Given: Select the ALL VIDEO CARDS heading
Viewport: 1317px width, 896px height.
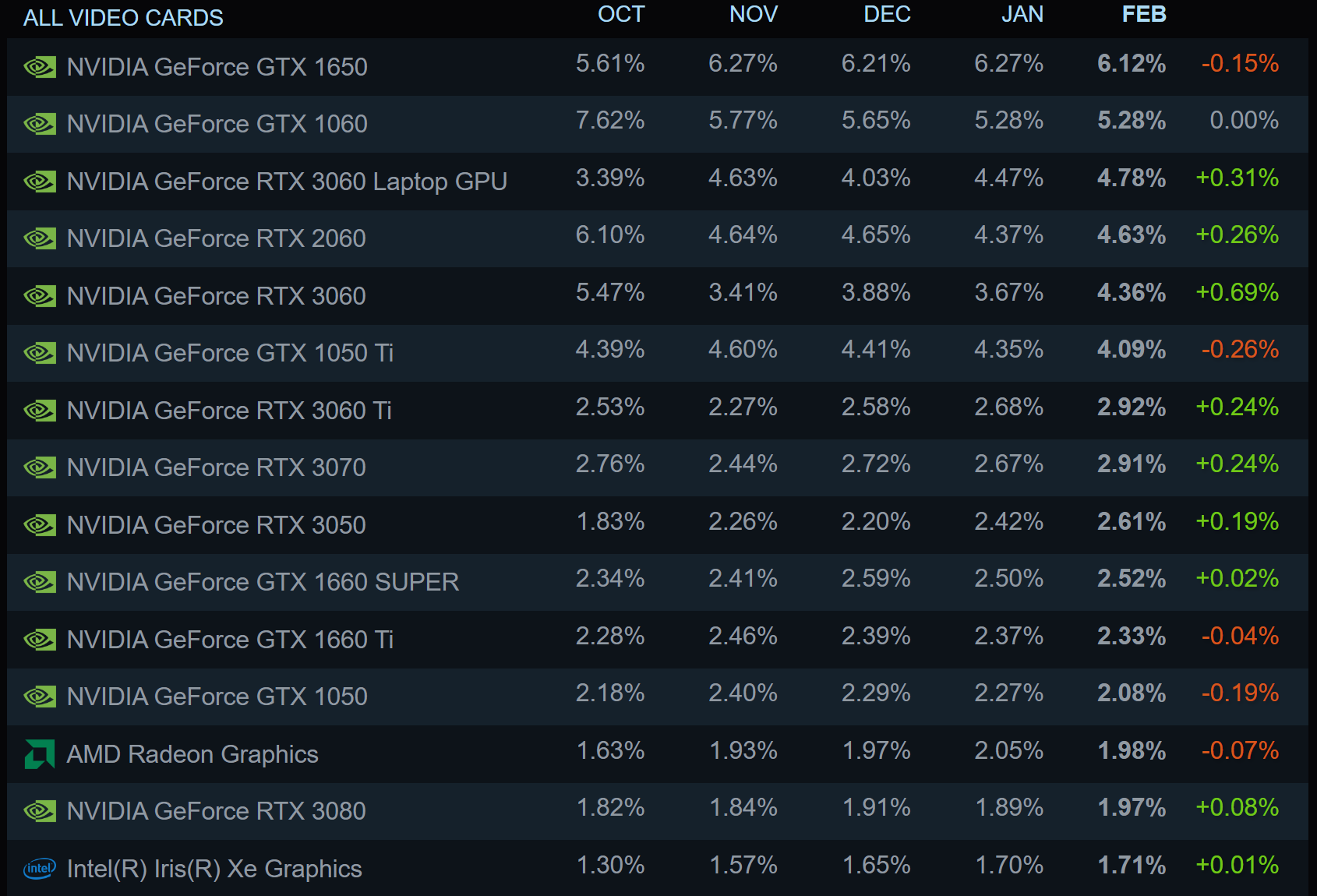Looking at the screenshot, I should [123, 18].
